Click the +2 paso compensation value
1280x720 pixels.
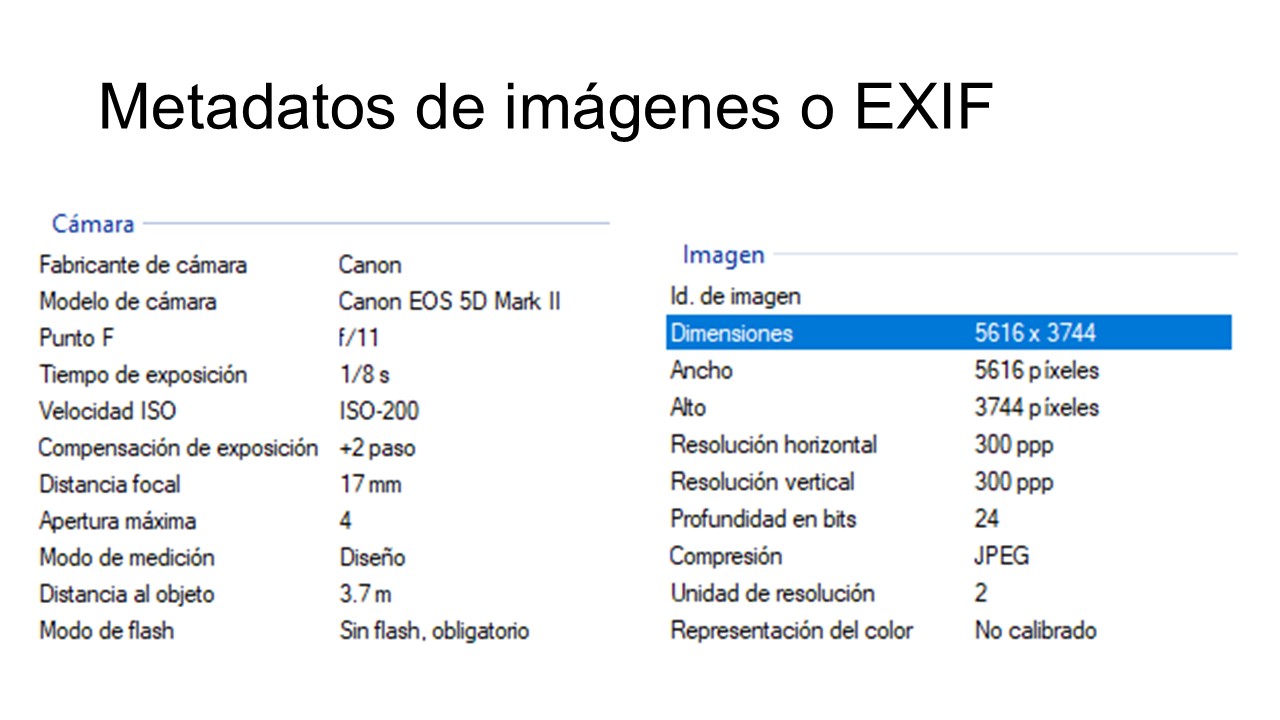[377, 448]
